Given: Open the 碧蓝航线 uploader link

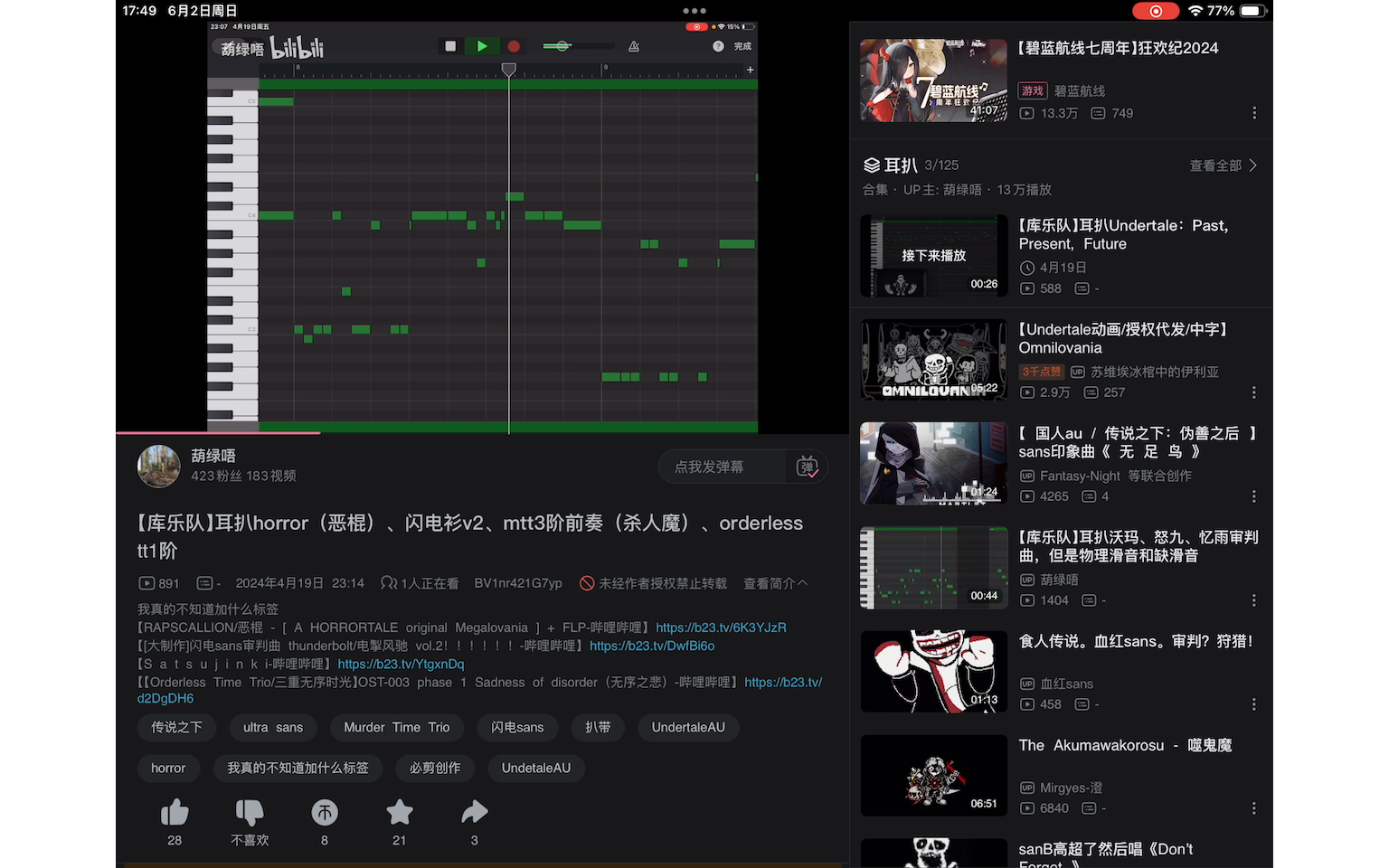Looking at the screenshot, I should 1080,90.
